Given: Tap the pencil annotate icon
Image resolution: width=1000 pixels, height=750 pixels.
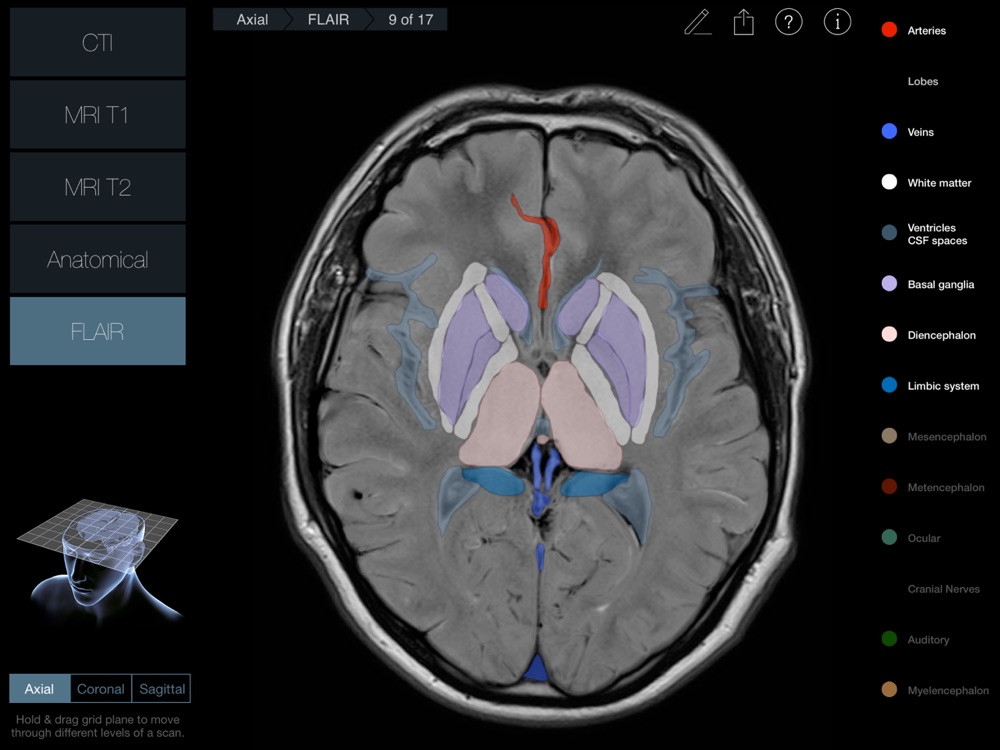Looking at the screenshot, I should point(697,22).
